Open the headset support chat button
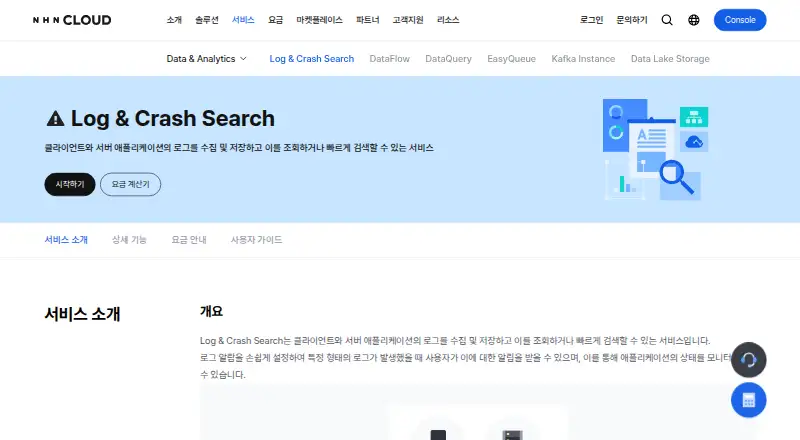 pos(748,360)
